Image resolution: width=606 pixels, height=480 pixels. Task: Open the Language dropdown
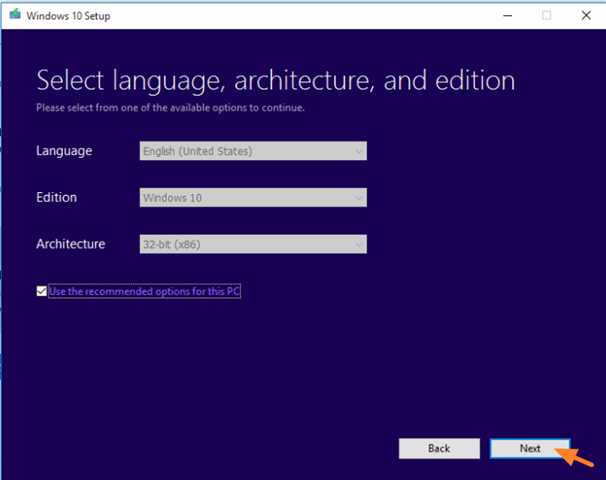tap(253, 151)
